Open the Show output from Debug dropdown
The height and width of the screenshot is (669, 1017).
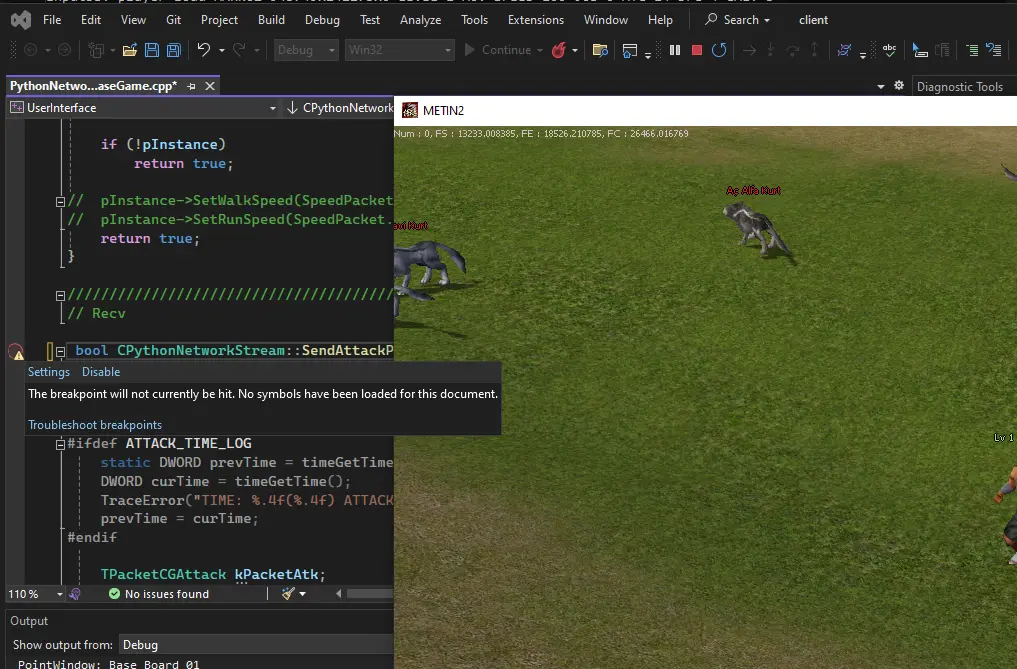[256, 645]
